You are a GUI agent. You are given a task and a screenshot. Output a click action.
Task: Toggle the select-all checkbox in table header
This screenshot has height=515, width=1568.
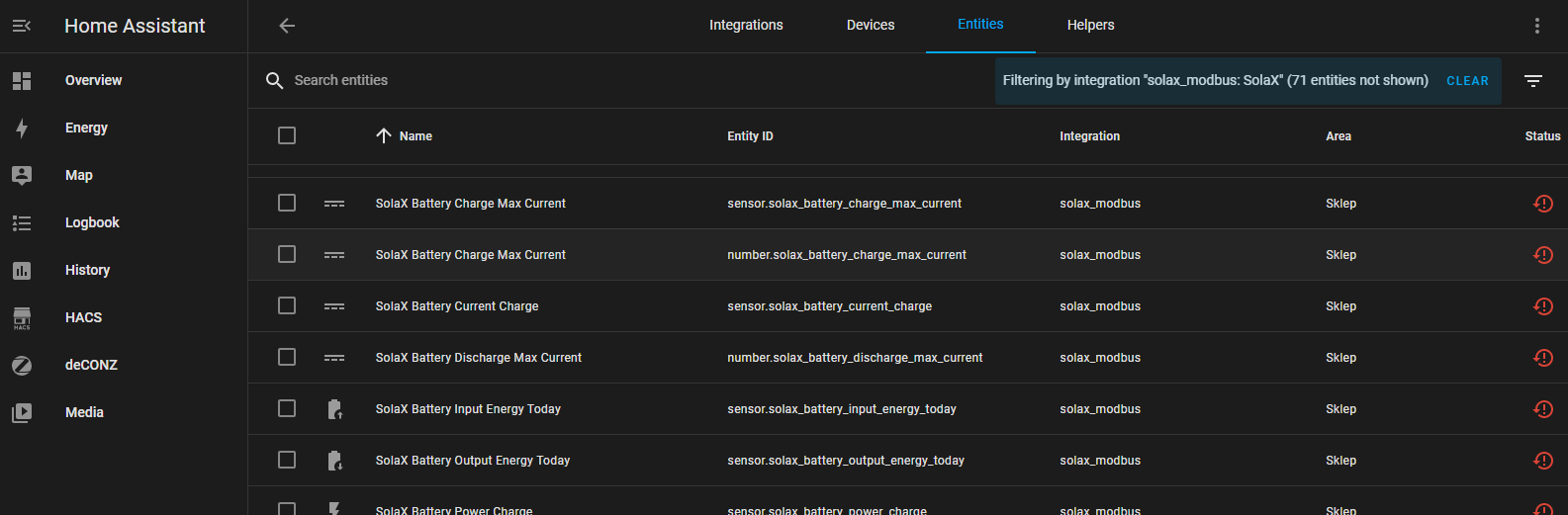(287, 135)
